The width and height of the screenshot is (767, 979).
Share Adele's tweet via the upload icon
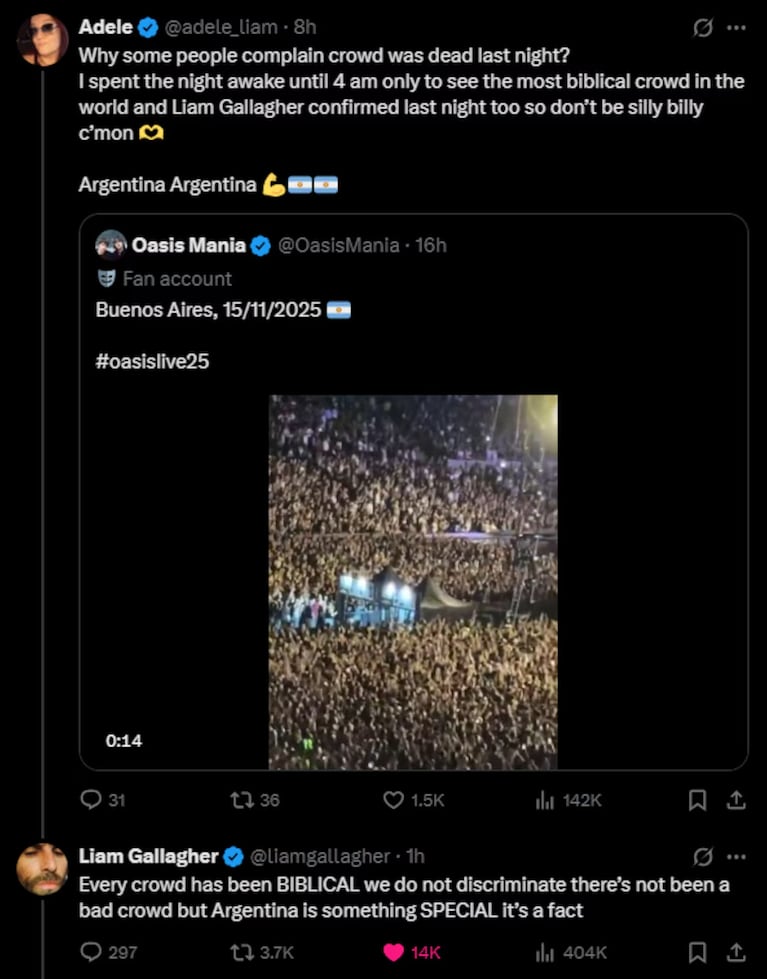[x=736, y=800]
